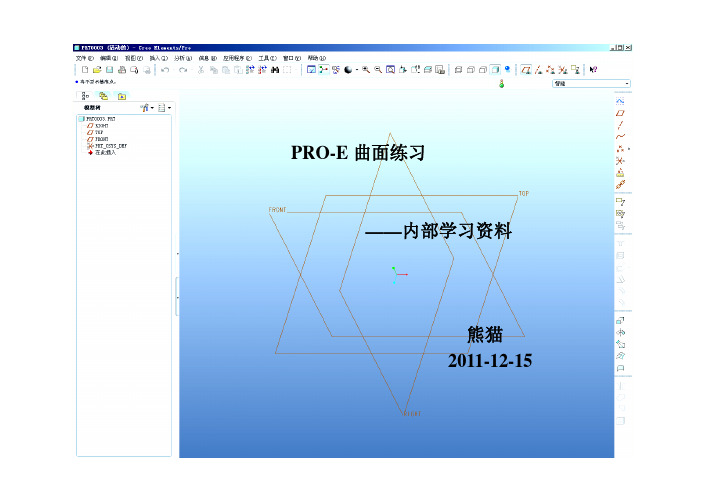
Task: Select FRONT datum plane in model tree
Action: pyautogui.click(x=98, y=139)
